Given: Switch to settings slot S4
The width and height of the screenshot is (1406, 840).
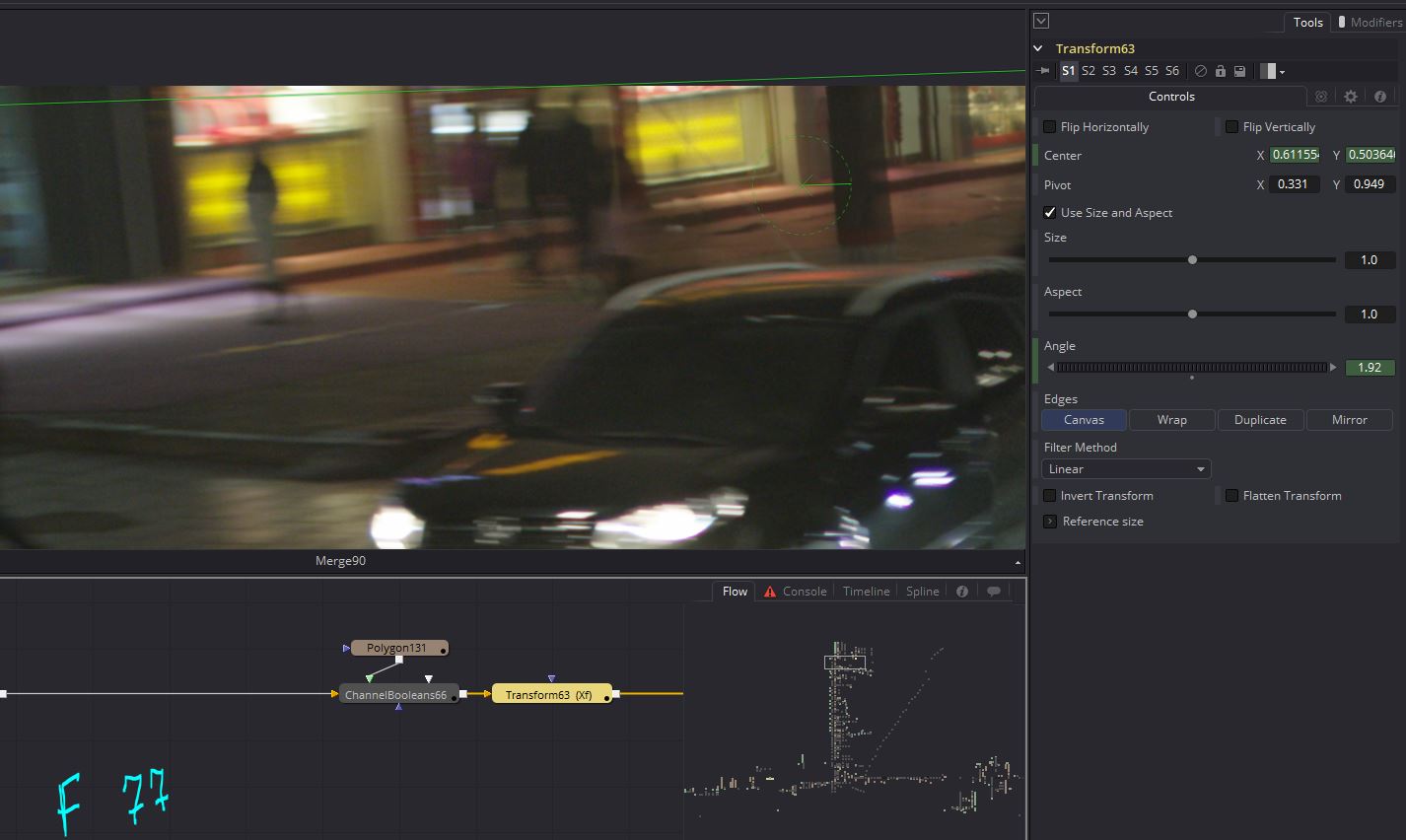Looking at the screenshot, I should pos(1131,71).
